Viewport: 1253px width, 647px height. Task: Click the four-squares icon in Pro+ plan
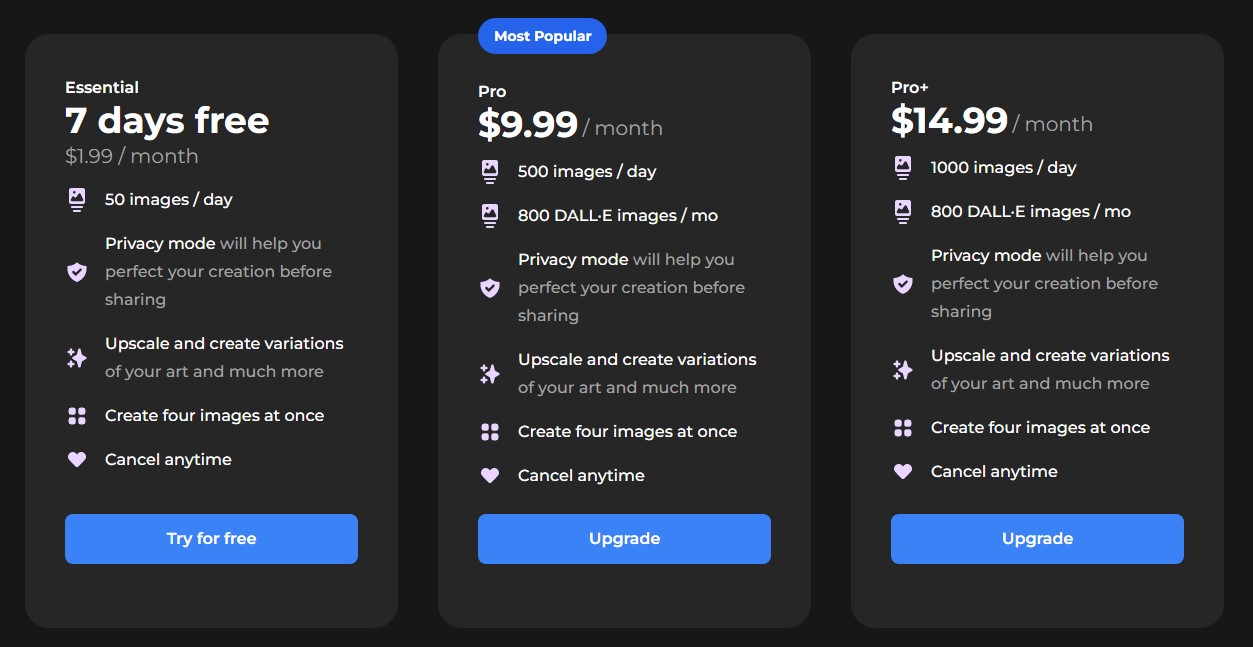click(903, 428)
